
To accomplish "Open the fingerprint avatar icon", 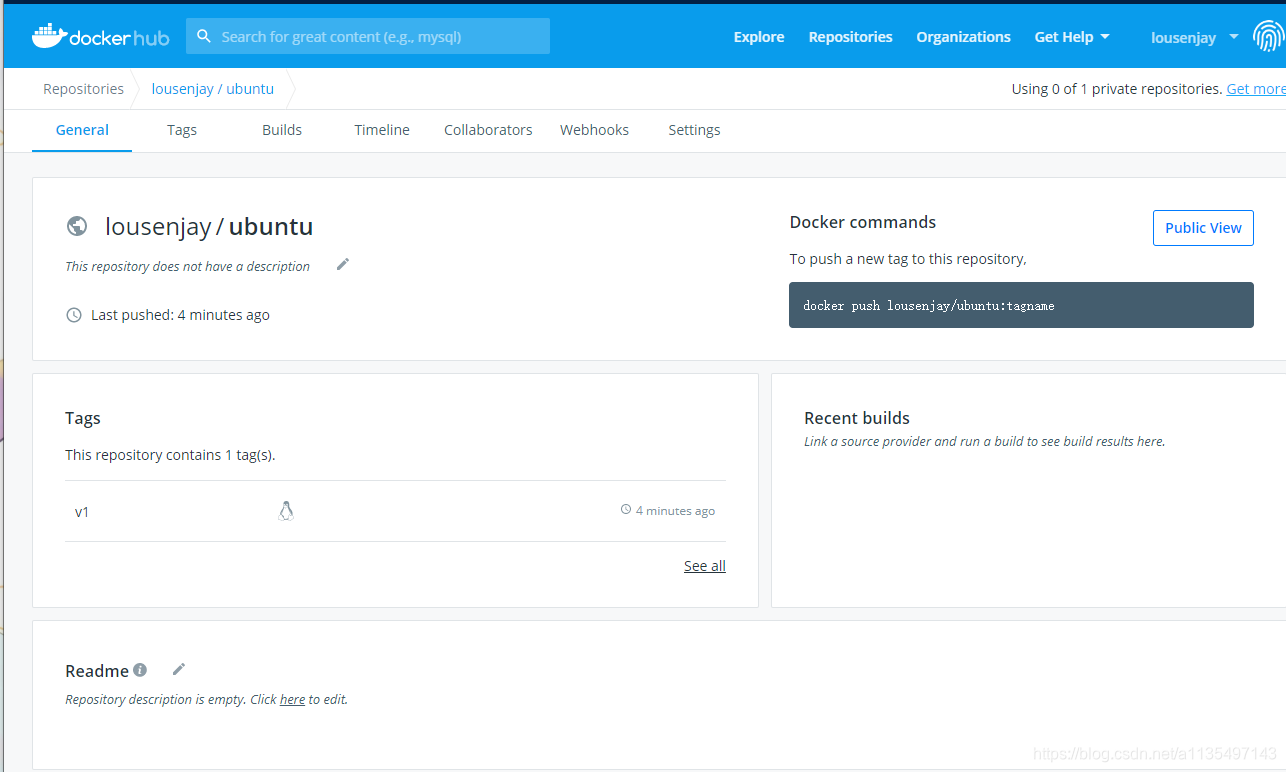I will coord(1268,37).
